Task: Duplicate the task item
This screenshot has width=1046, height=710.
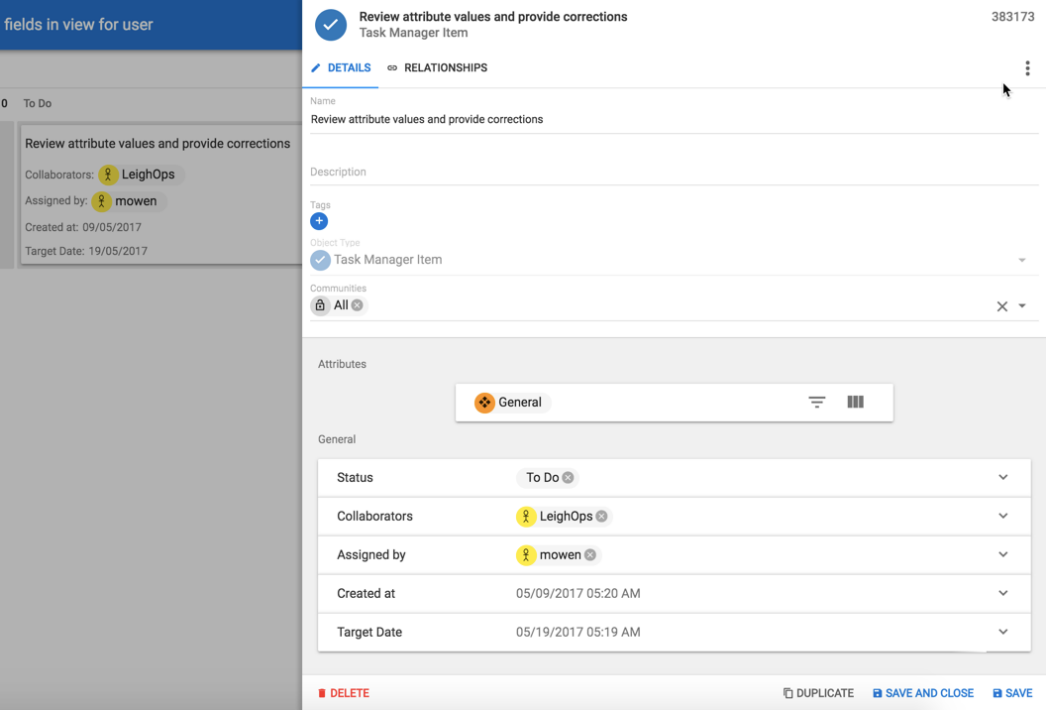Action: (x=818, y=693)
